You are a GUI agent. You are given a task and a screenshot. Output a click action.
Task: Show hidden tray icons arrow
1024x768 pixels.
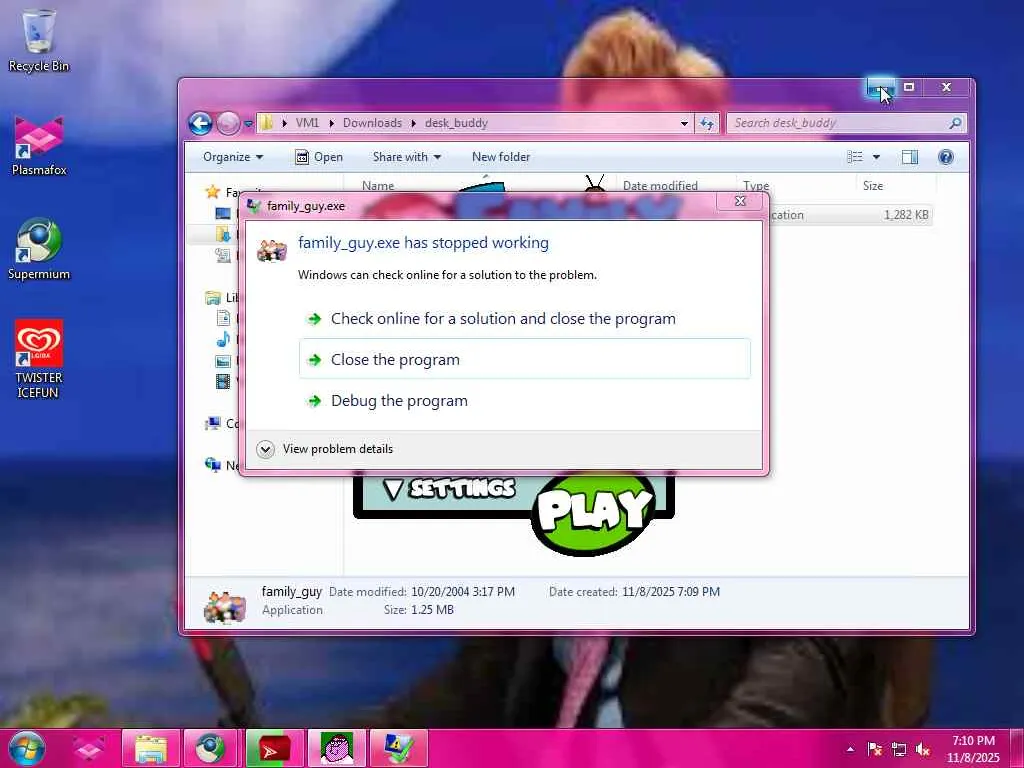pyautogui.click(x=850, y=749)
